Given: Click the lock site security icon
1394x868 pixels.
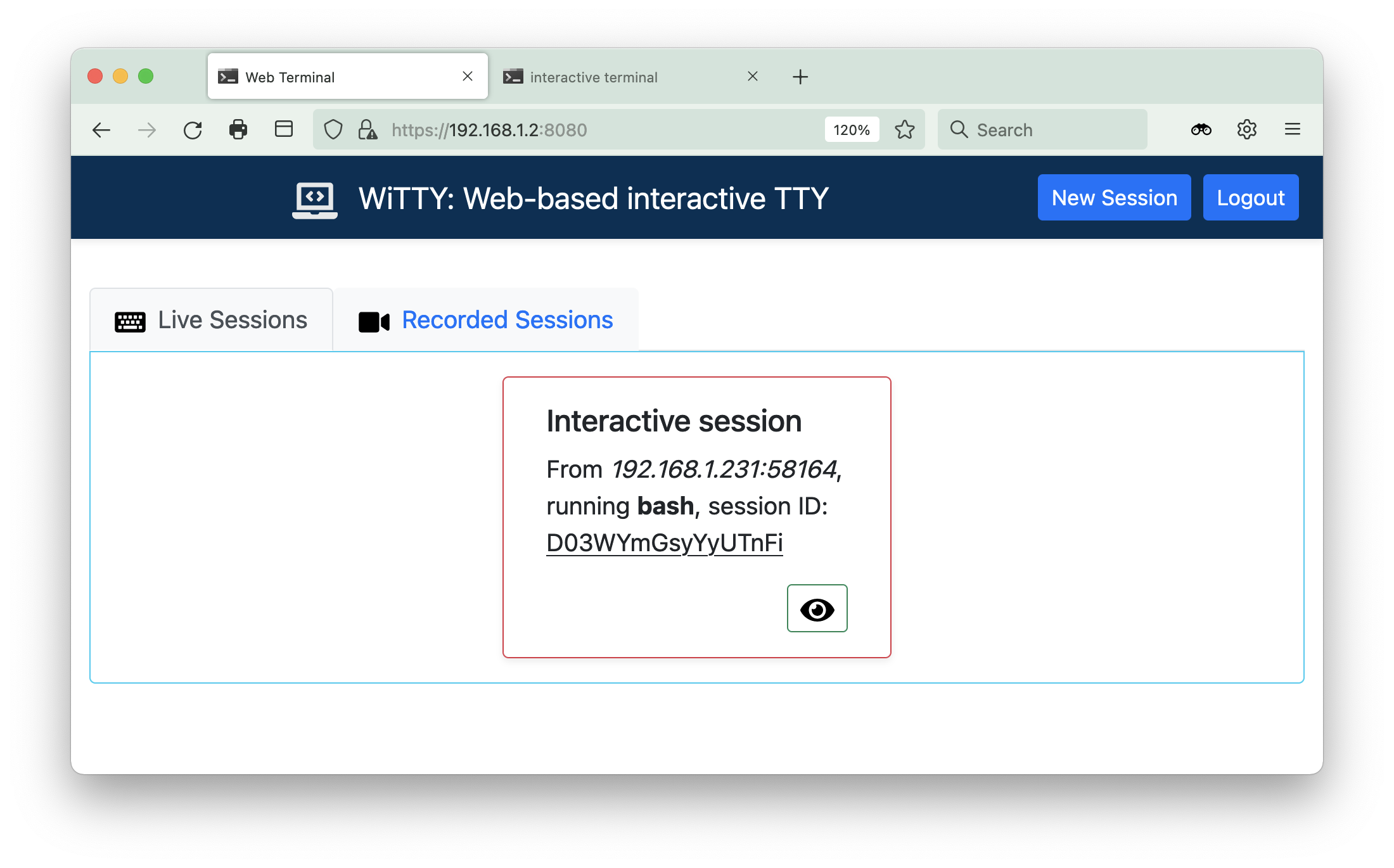Looking at the screenshot, I should pyautogui.click(x=368, y=130).
